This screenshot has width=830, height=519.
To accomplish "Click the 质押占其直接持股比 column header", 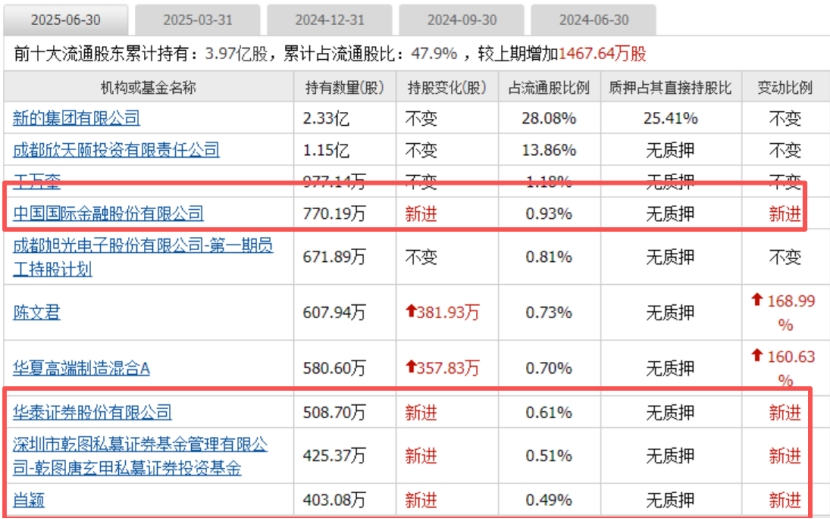I will (671, 87).
